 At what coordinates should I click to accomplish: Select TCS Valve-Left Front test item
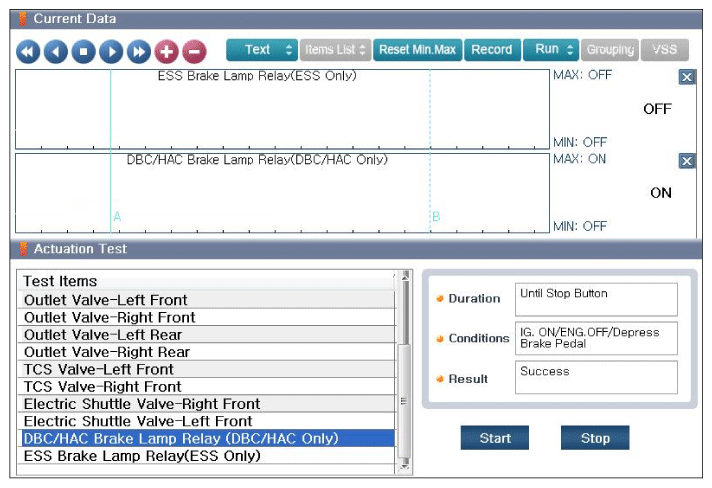click(x=207, y=369)
